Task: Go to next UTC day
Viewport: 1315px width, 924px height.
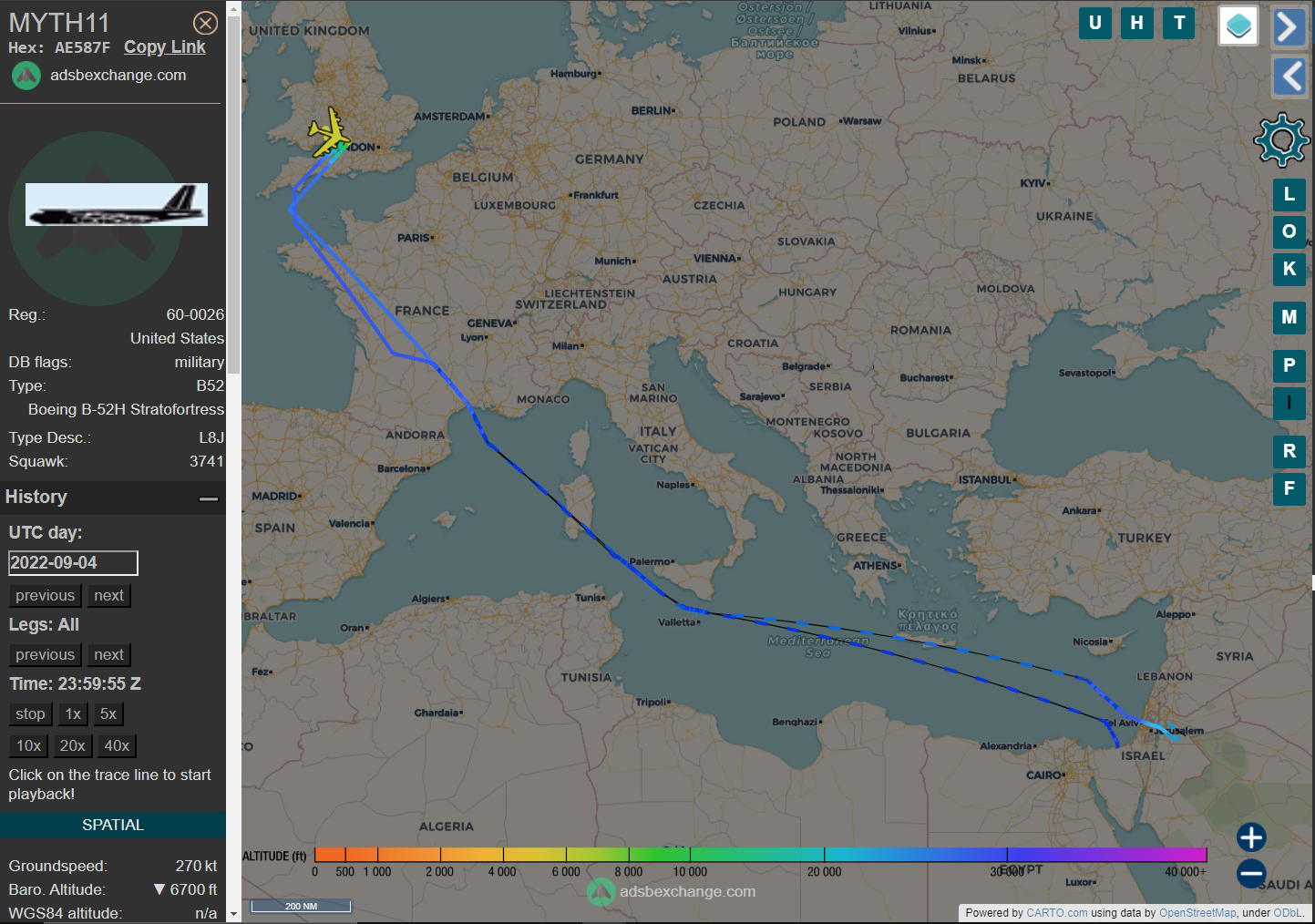Action: coord(109,595)
